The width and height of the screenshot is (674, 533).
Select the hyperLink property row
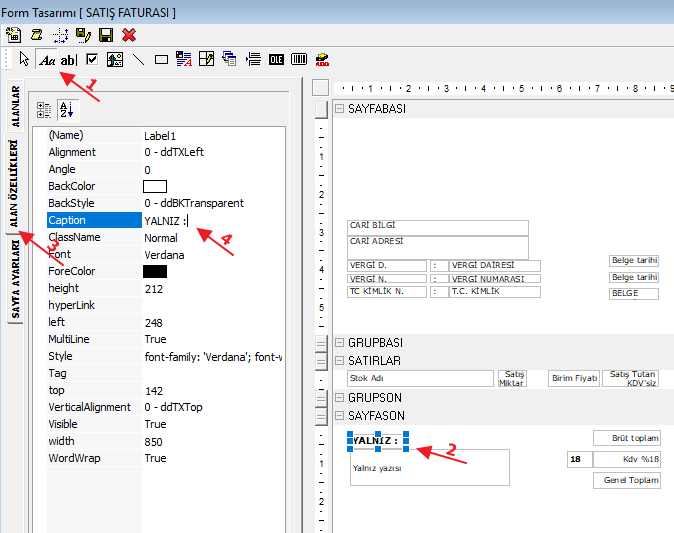tap(165, 305)
